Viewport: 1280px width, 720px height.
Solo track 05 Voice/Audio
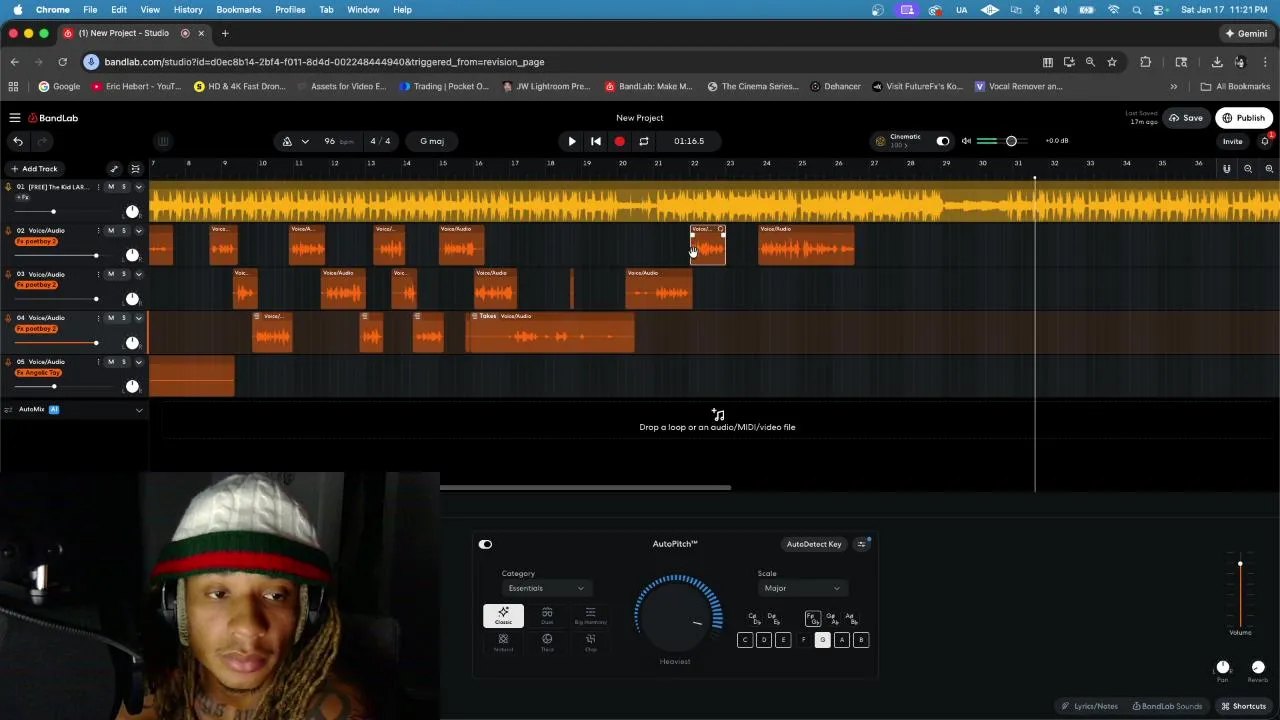click(124, 362)
